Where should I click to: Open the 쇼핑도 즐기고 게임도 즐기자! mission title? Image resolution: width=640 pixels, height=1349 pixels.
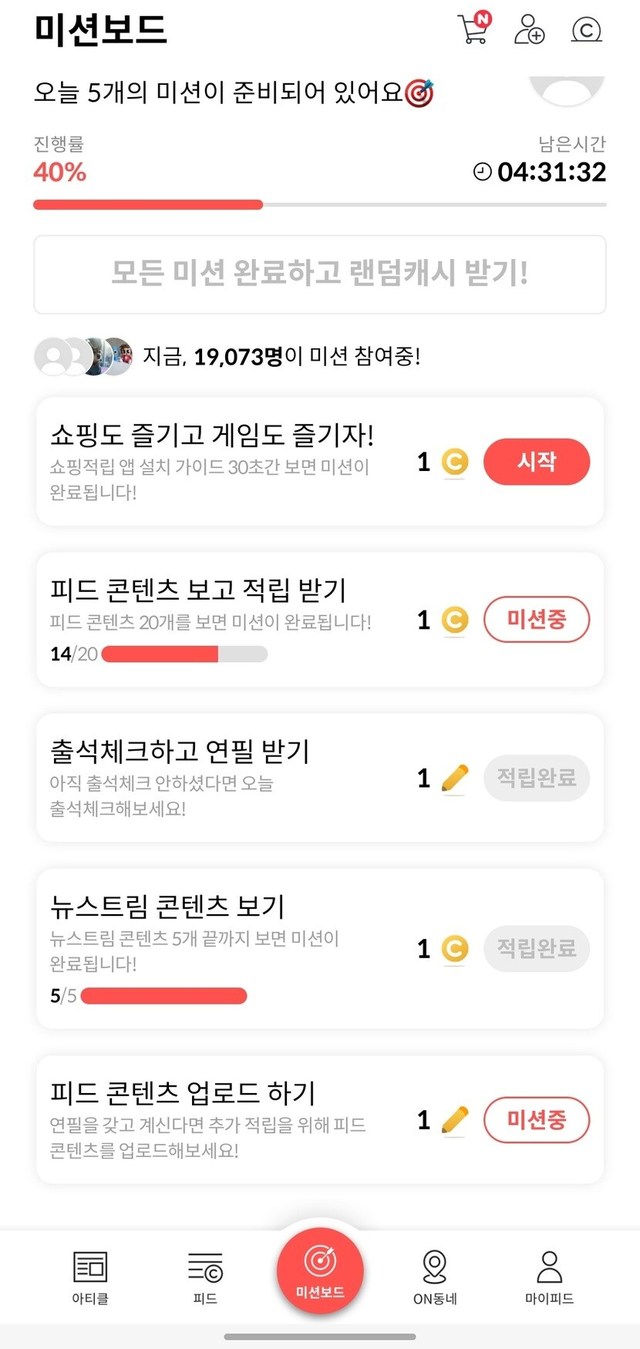point(211,435)
